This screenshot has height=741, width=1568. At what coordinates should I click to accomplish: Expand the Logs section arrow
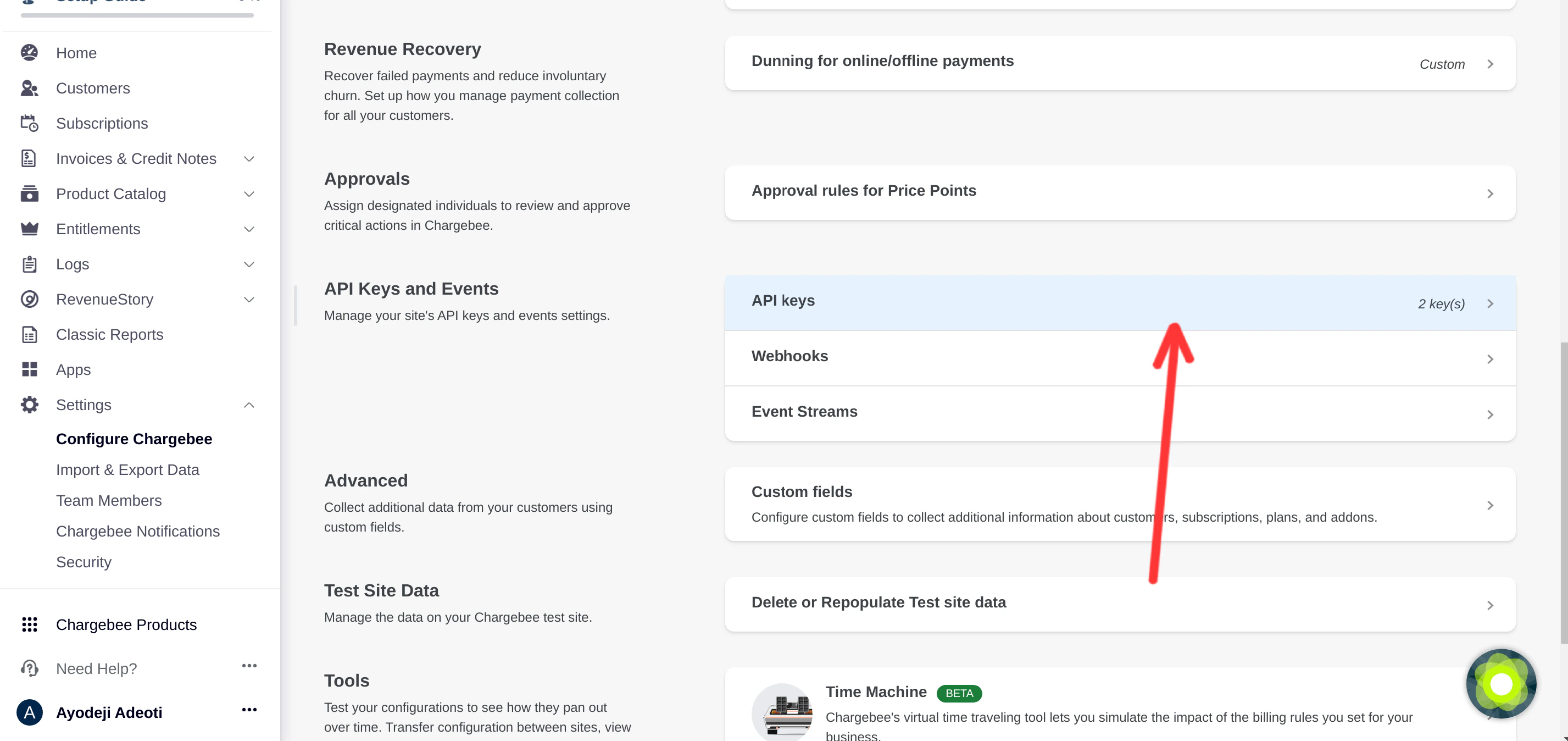[248, 264]
